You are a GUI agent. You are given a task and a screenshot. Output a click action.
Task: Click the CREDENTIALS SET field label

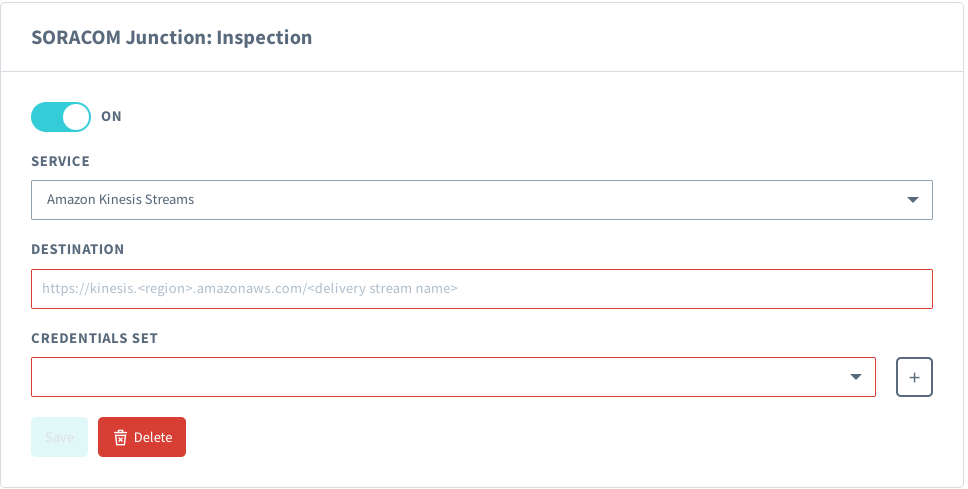tap(94, 338)
